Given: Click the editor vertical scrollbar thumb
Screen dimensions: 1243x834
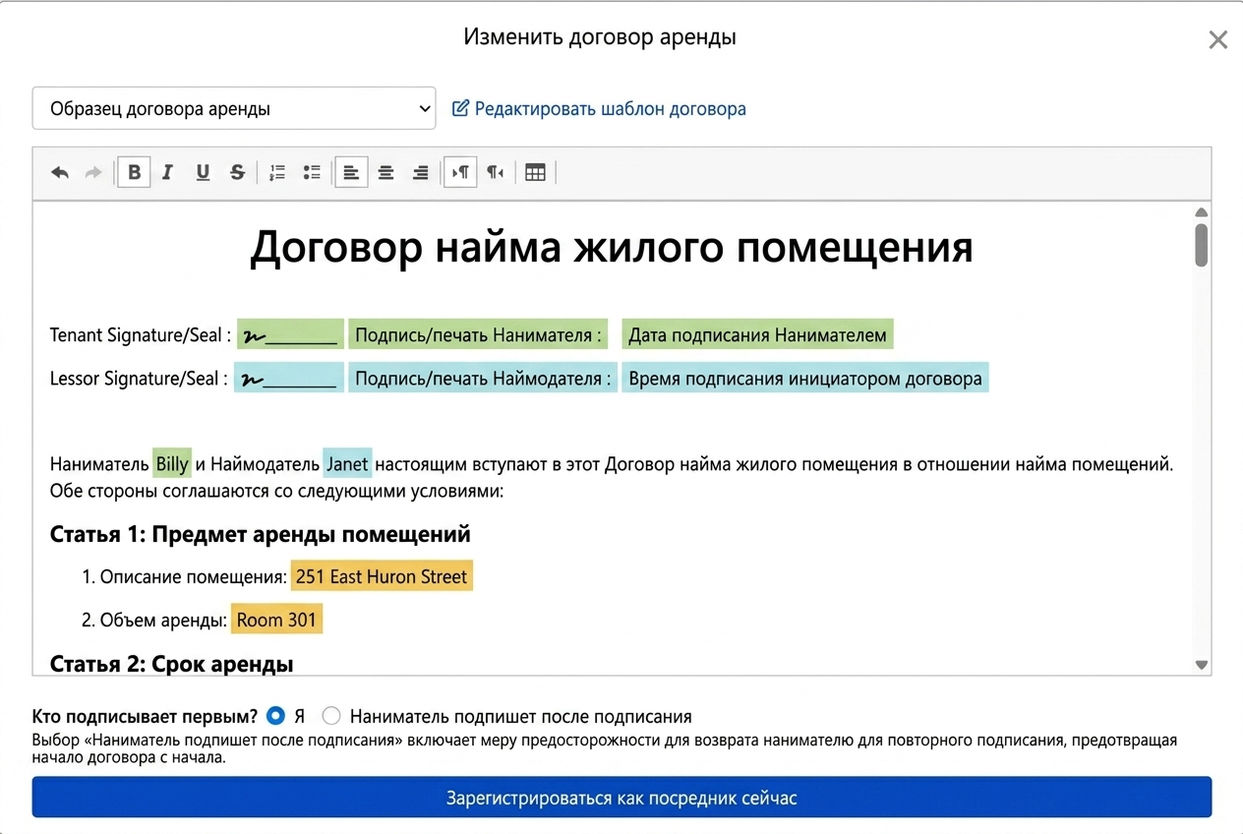Looking at the screenshot, I should pos(1201,245).
